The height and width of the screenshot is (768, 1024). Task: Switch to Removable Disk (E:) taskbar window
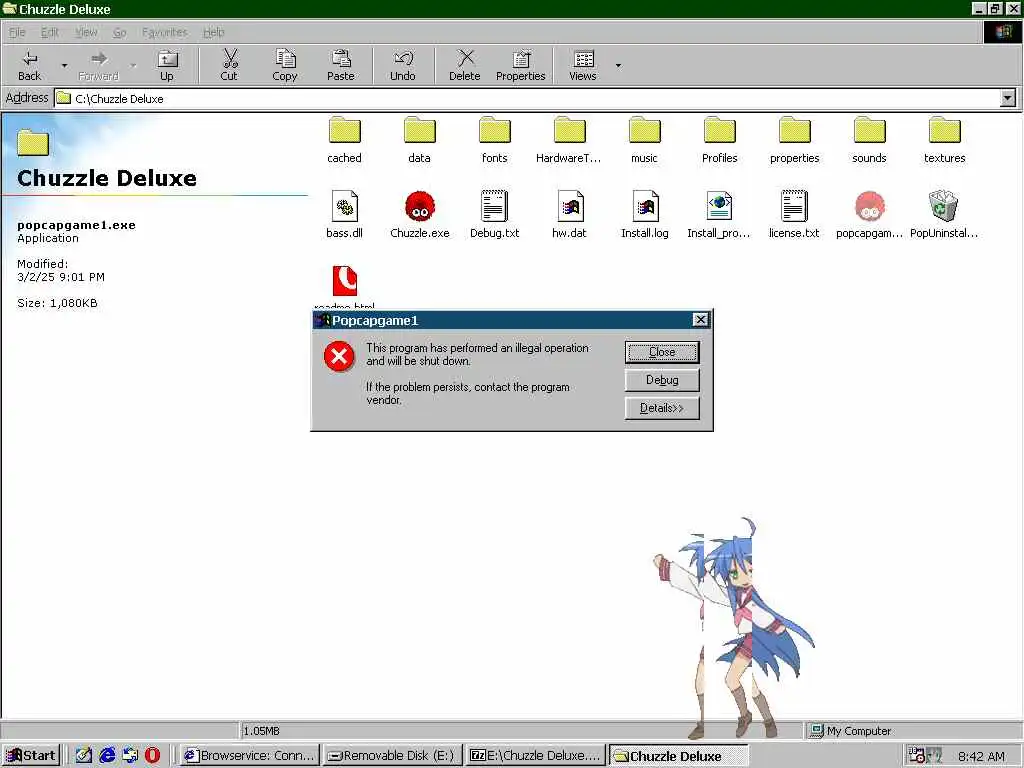tap(392, 756)
